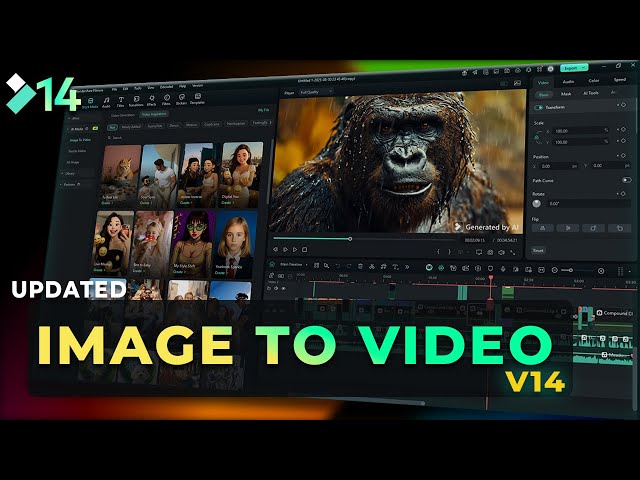Click the mark-in bracket icon under player
640x480 pixels.
(438, 252)
